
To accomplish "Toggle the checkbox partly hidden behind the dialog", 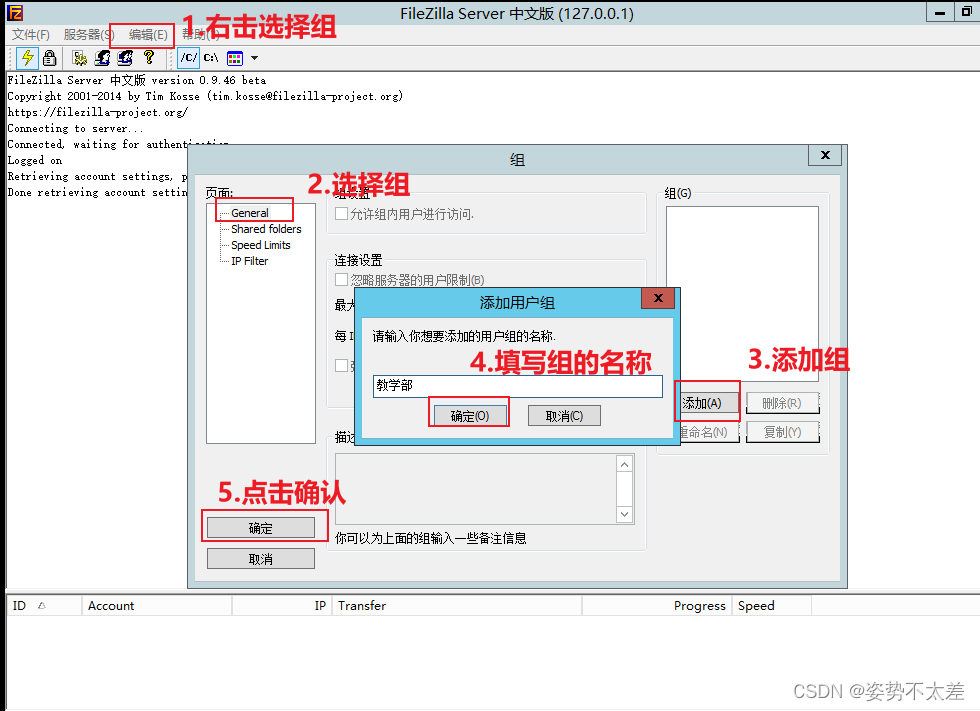I will pyautogui.click(x=341, y=365).
